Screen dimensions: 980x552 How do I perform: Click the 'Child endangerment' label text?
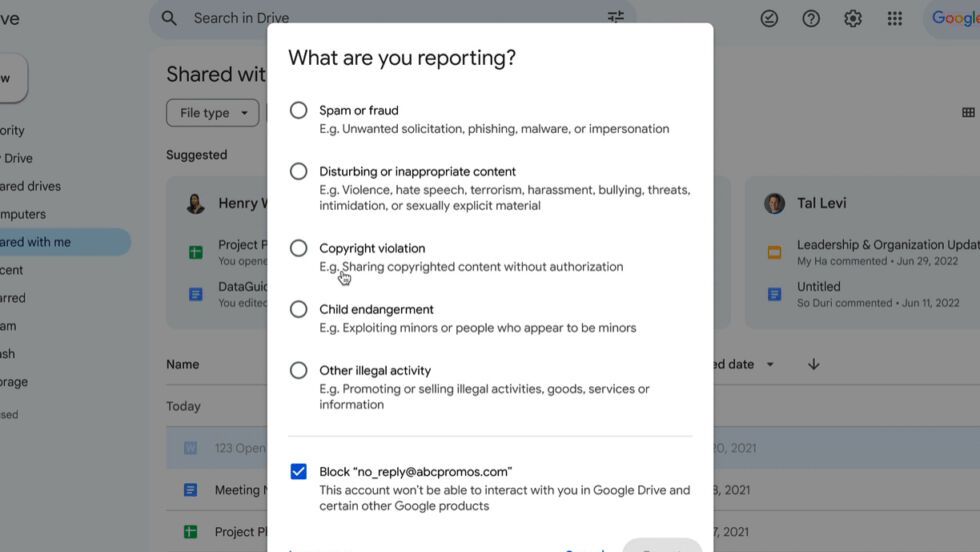[x=376, y=309]
